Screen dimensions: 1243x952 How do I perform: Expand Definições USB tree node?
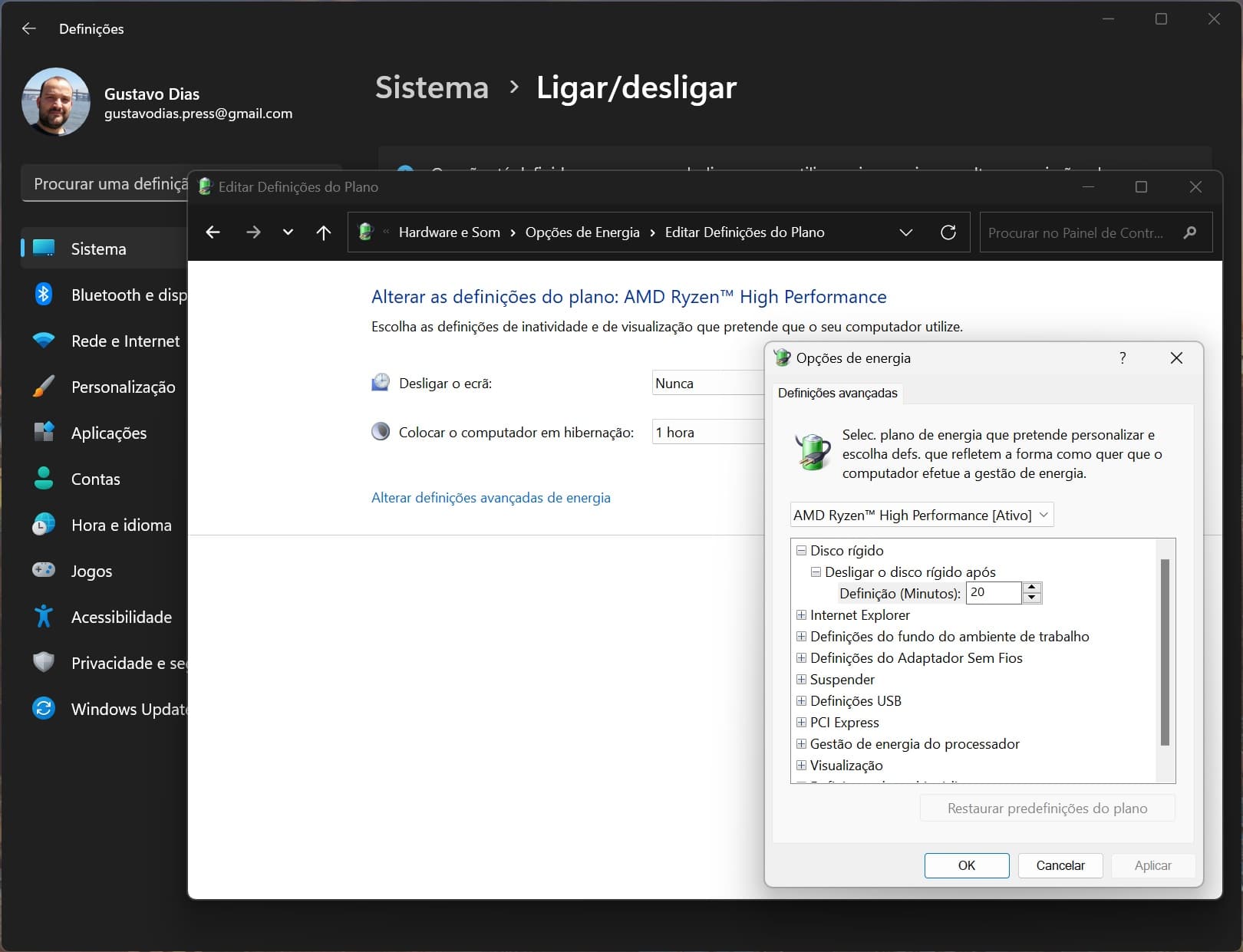pos(801,700)
